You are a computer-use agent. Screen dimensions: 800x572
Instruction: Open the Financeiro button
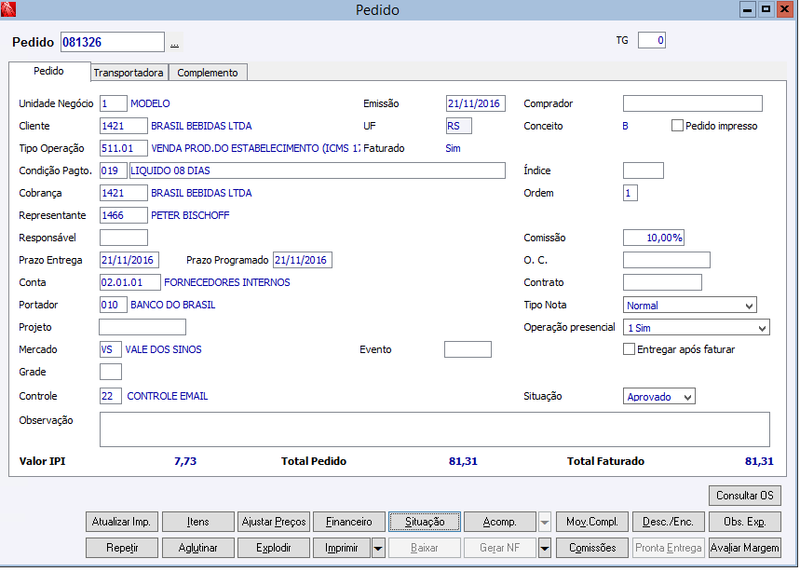[349, 522]
